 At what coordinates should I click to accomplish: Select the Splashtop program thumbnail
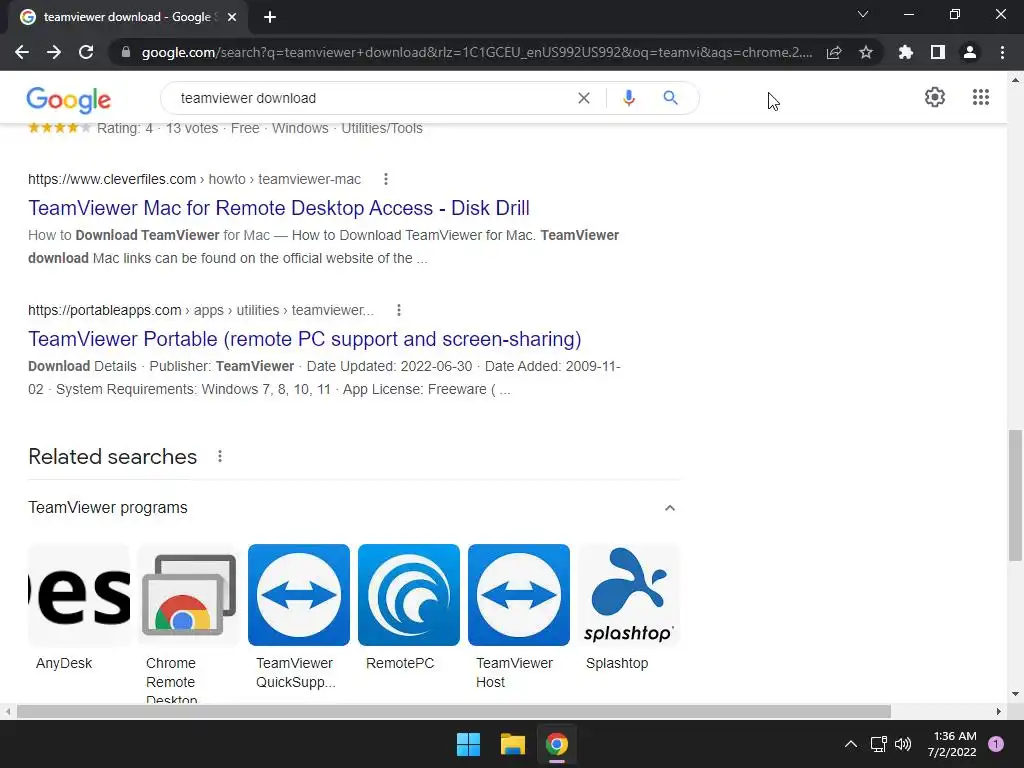click(x=629, y=595)
